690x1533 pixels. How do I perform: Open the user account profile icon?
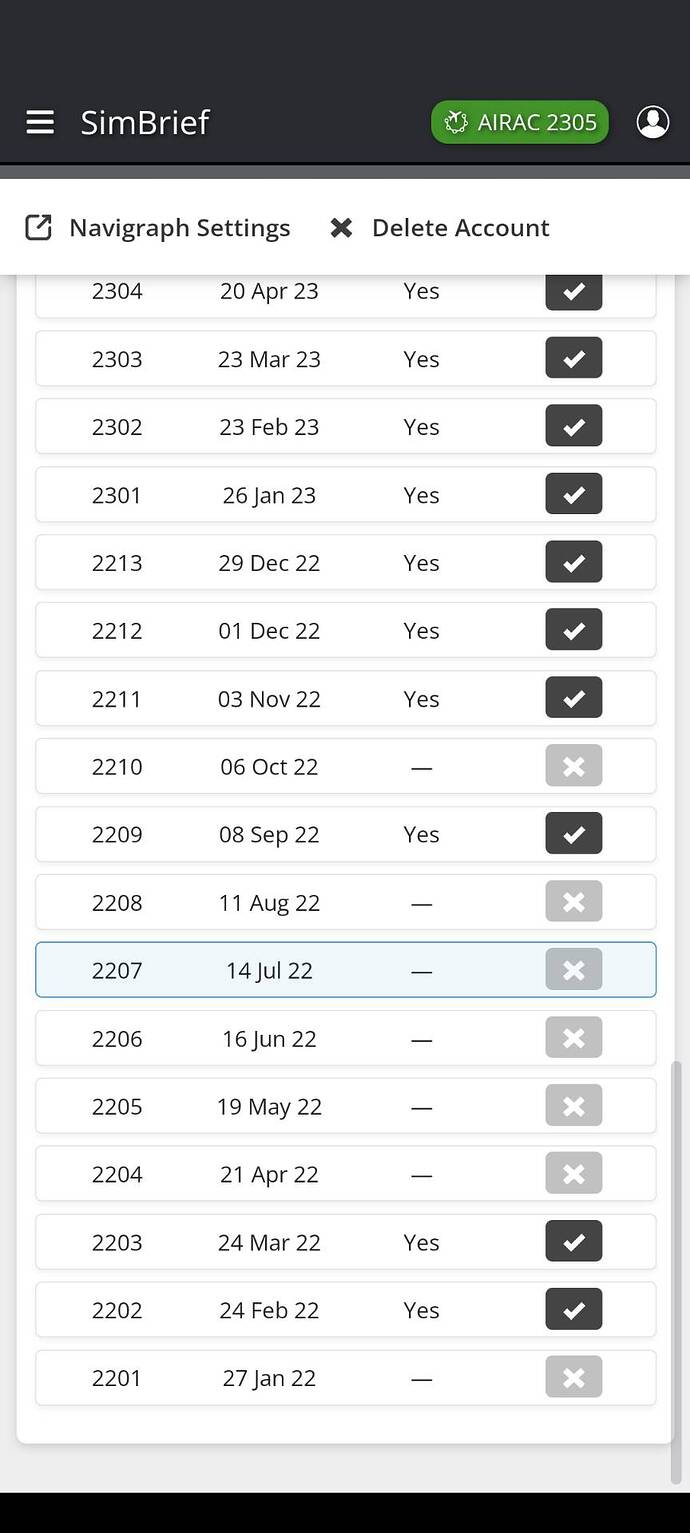tap(653, 122)
